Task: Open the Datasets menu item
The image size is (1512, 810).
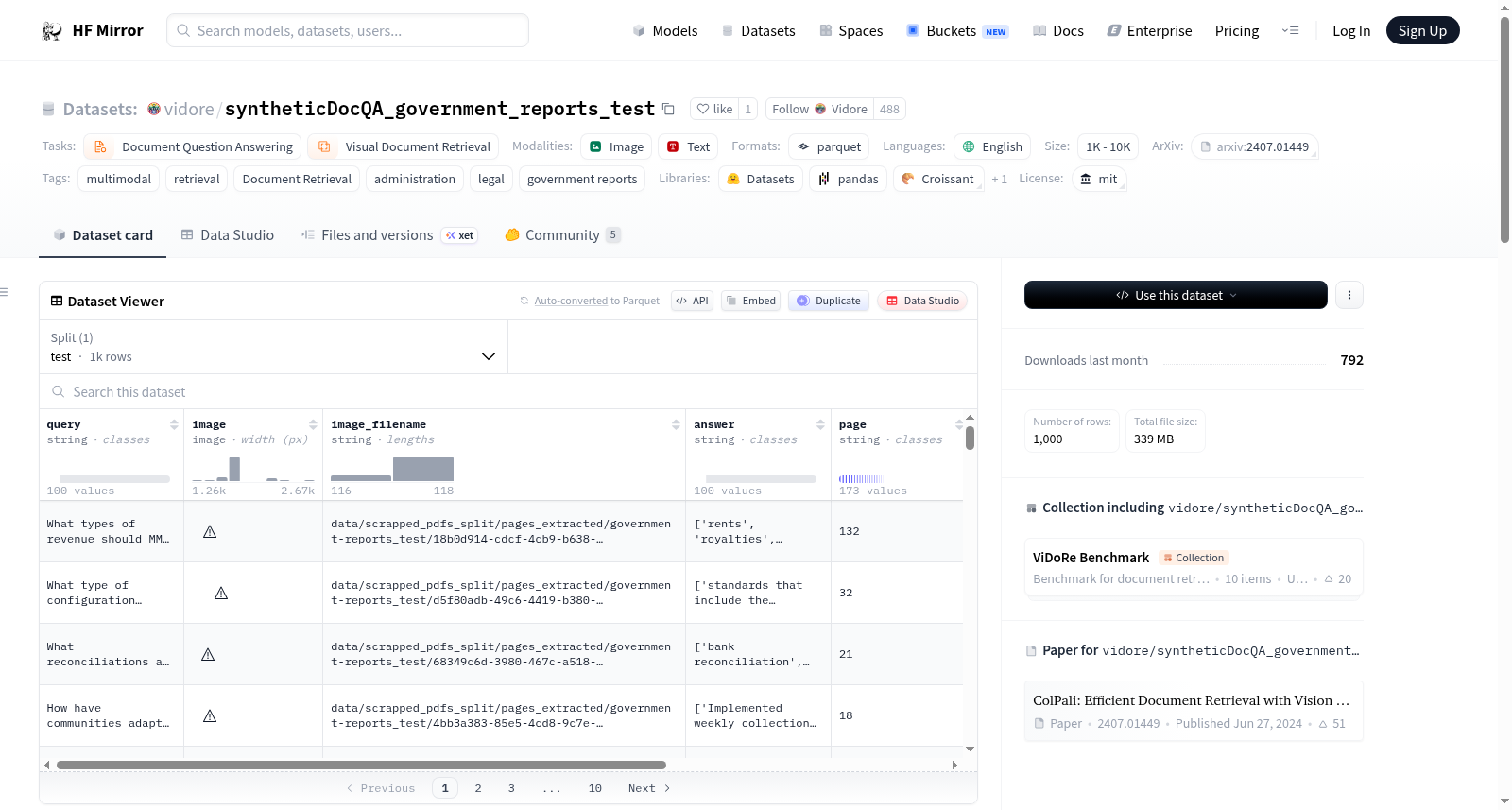Action: click(758, 30)
